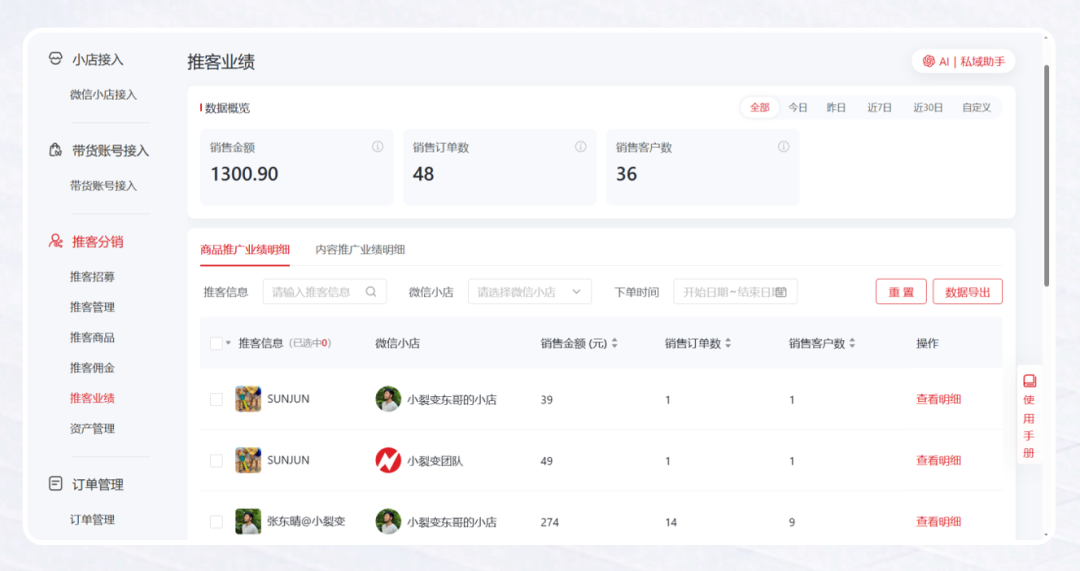1080x571 pixels.
Task: Select the 自定义 time filter
Action: click(976, 107)
